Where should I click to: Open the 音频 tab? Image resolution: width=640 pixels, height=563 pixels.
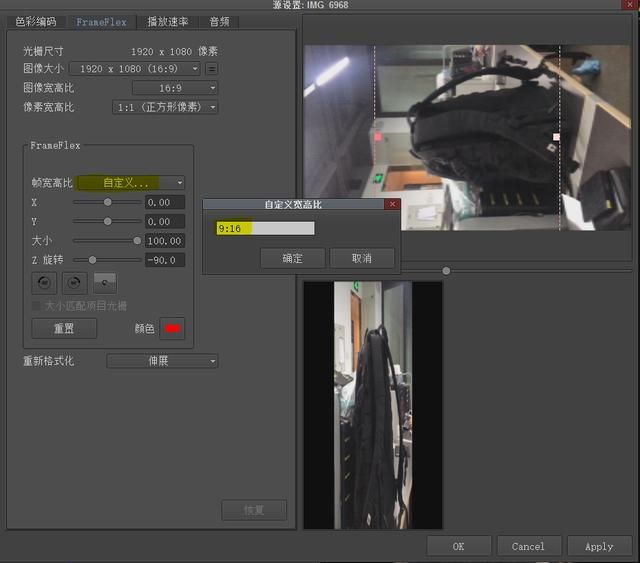pyautogui.click(x=218, y=21)
